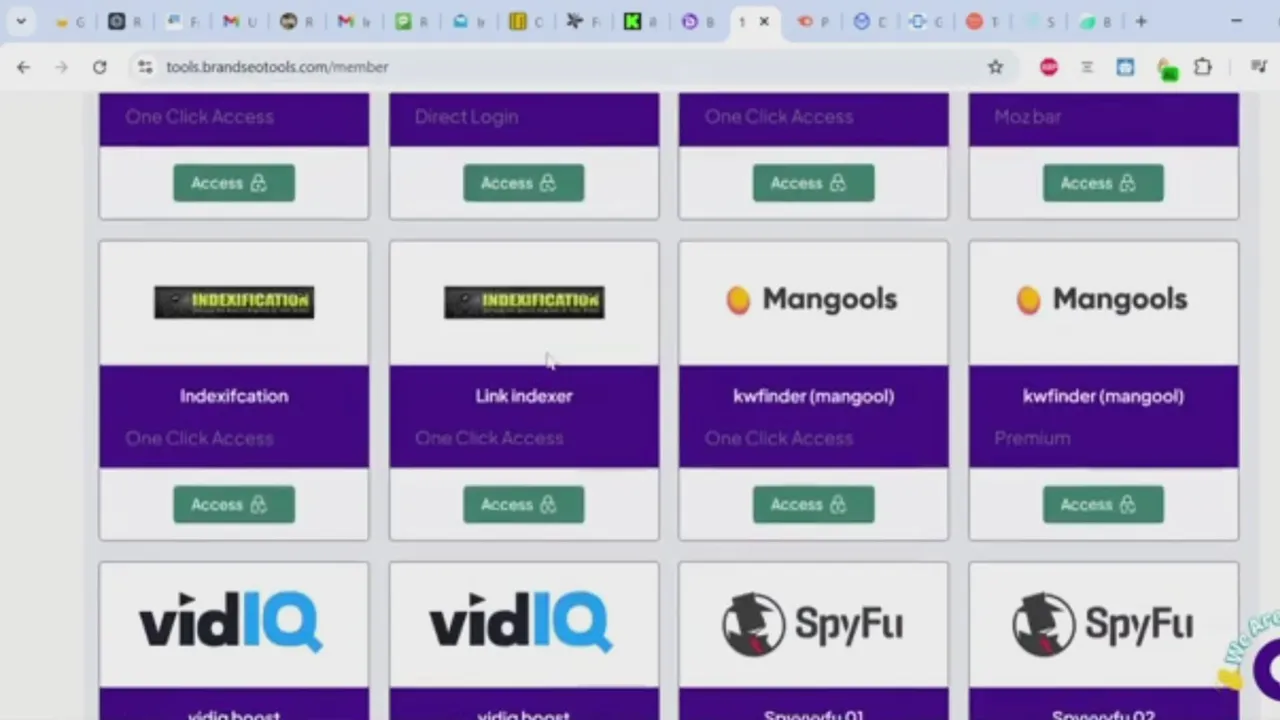View site information icon beside URL
This screenshot has height=720, width=1280.
145,67
